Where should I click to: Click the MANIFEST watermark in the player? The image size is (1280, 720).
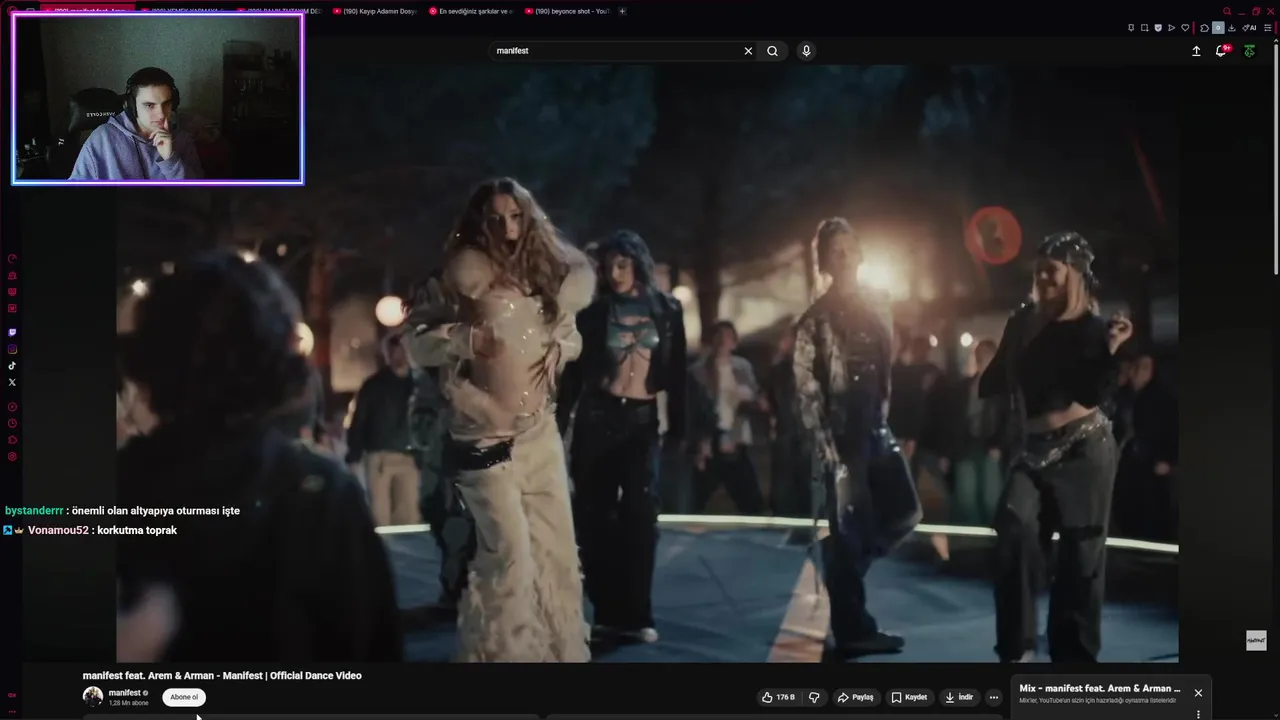1256,640
